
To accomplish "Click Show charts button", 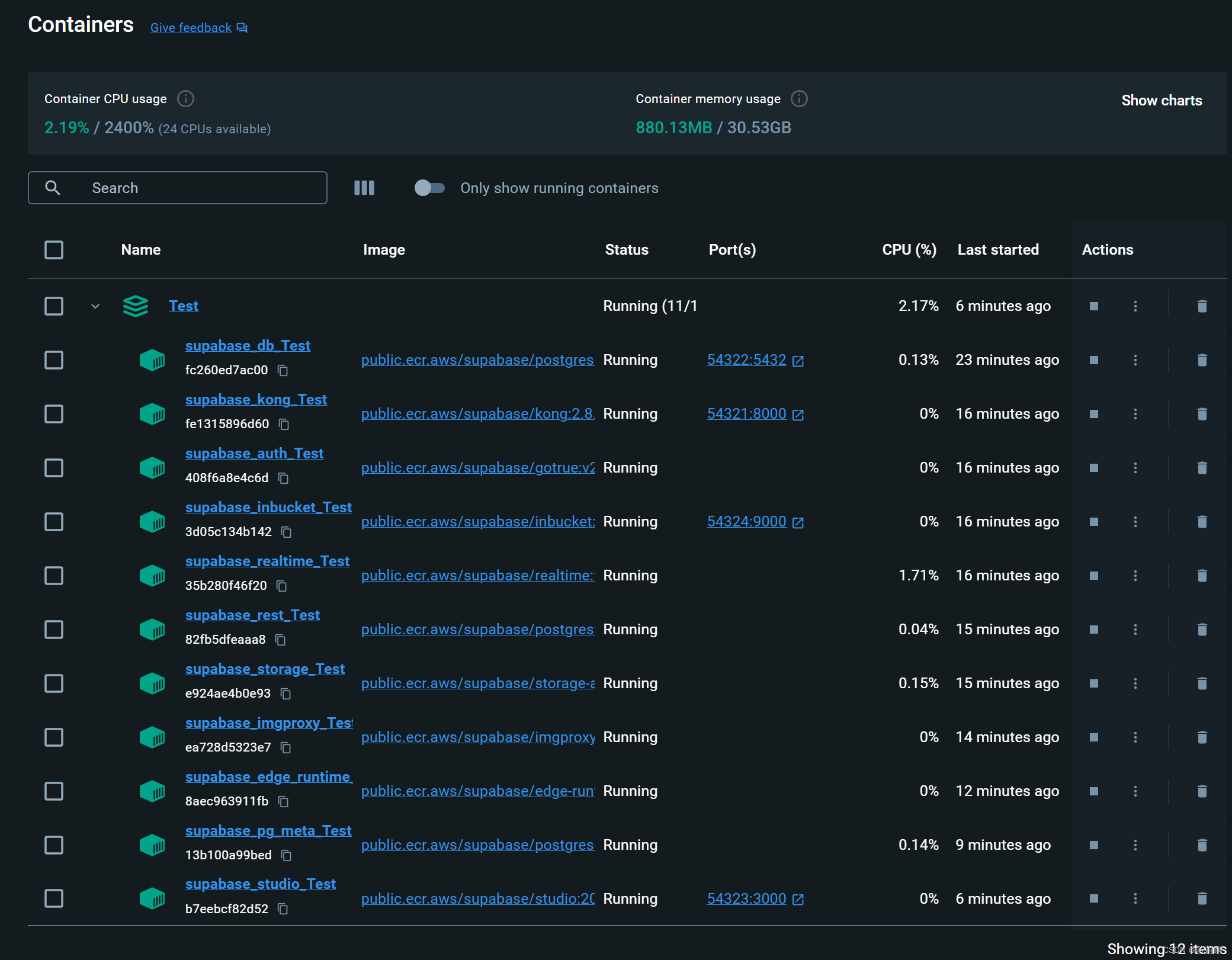I will [x=1161, y=101].
